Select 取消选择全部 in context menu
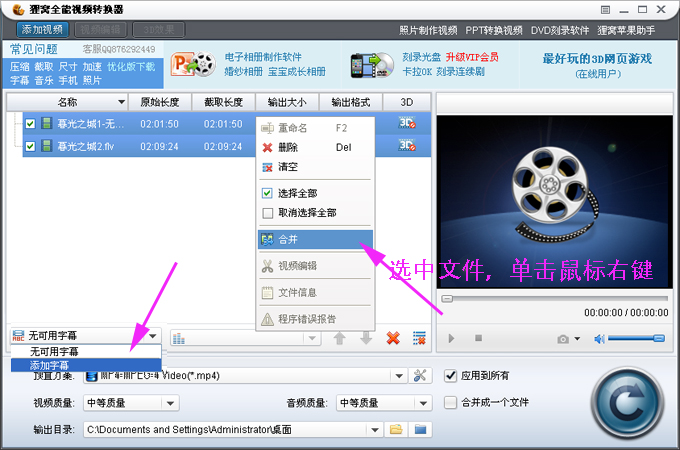 pos(315,213)
